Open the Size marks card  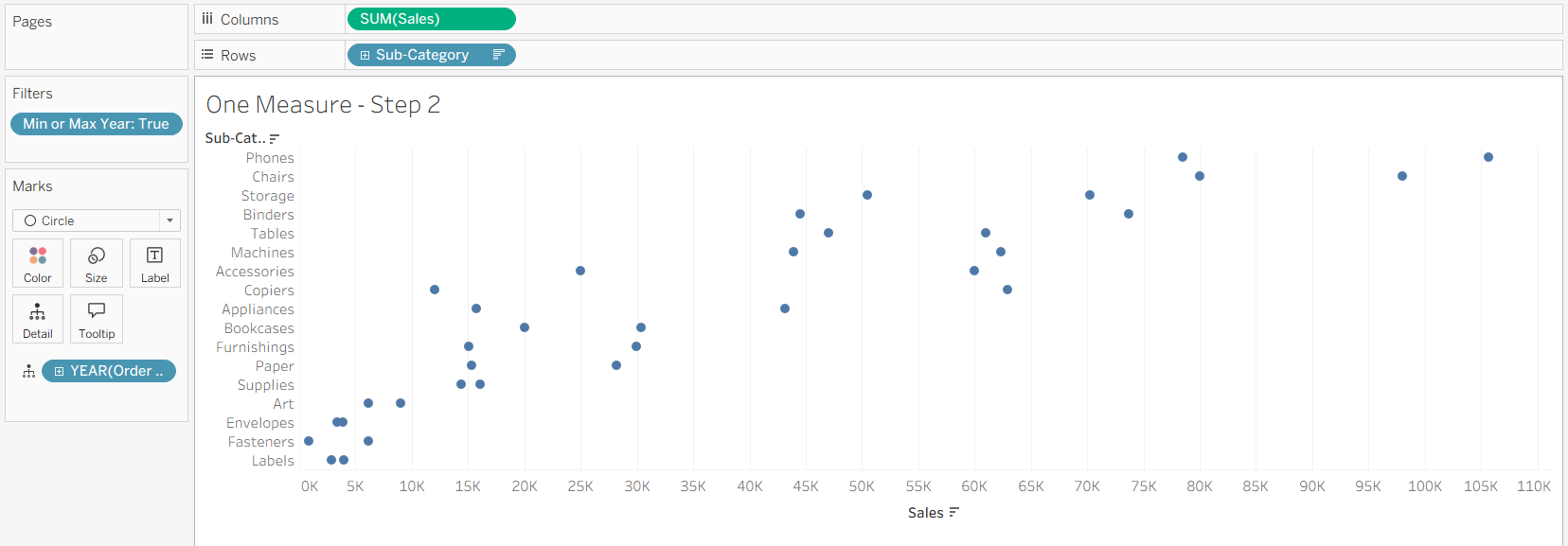(x=96, y=262)
